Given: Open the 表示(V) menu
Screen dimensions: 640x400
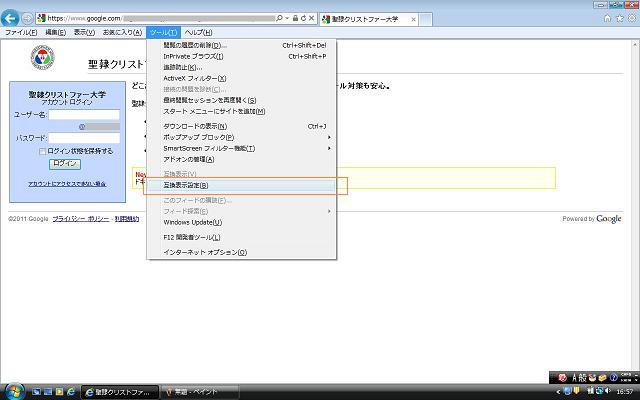Looking at the screenshot, I should (x=84, y=32).
